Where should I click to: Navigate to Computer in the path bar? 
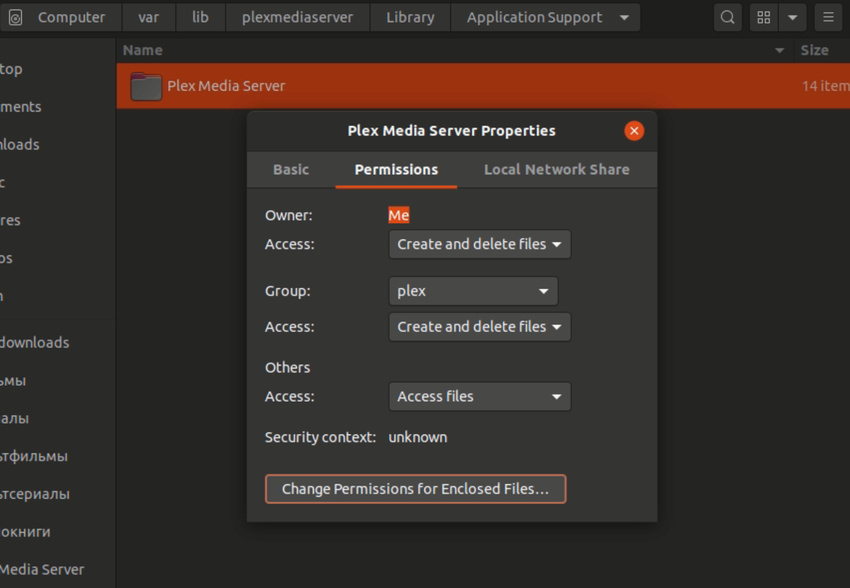coord(71,17)
